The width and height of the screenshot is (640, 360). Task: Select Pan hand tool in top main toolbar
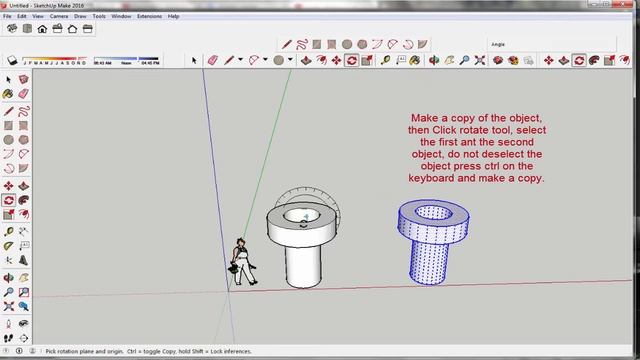(449, 60)
